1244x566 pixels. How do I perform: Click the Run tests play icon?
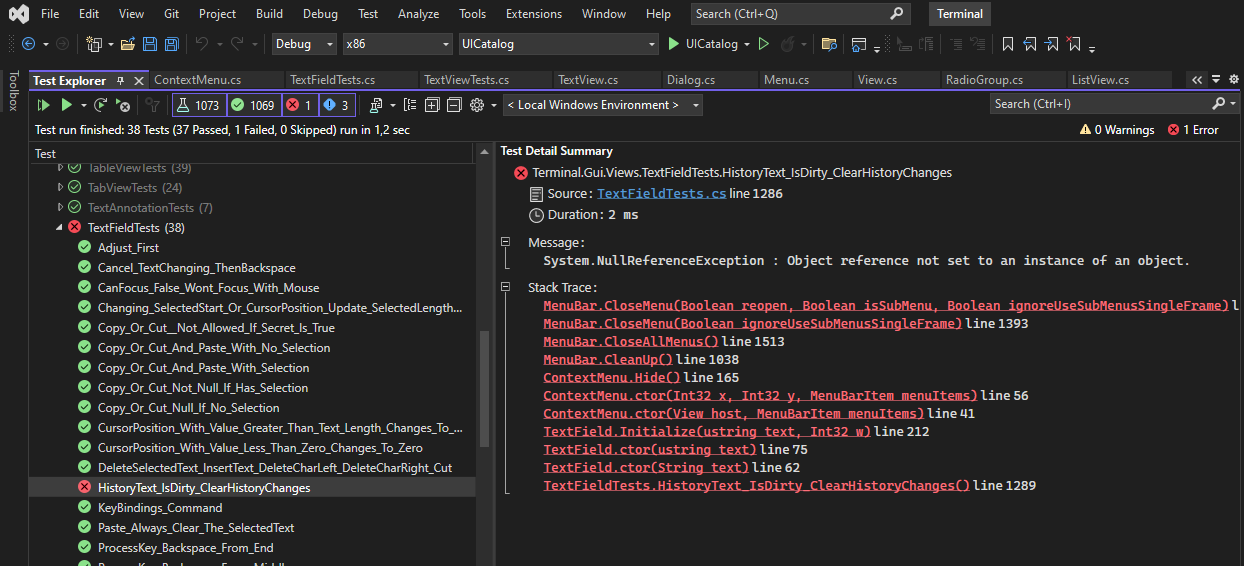pyautogui.click(x=66, y=105)
